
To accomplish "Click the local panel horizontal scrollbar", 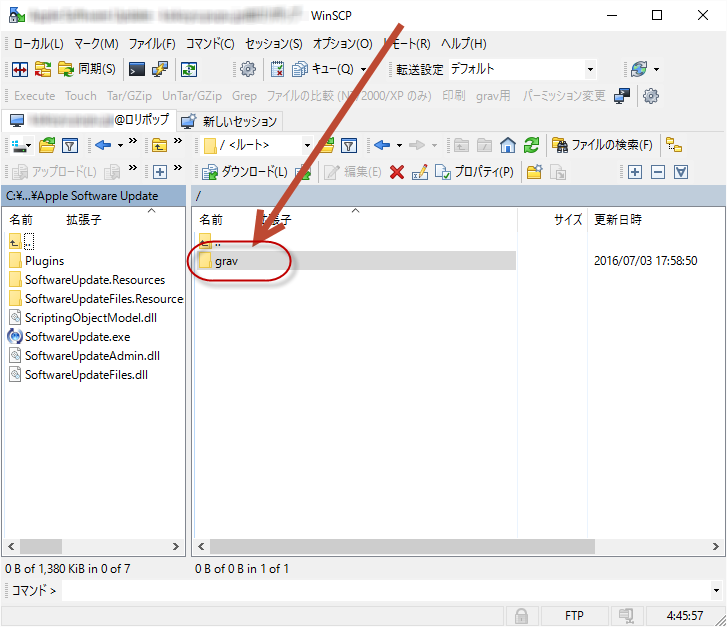I will pyautogui.click(x=92, y=547).
